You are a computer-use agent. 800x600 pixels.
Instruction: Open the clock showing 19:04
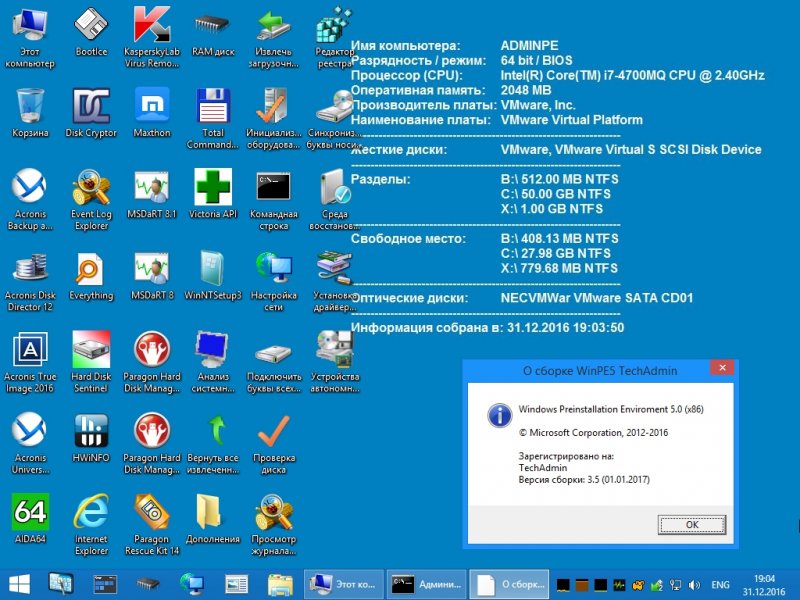click(764, 585)
